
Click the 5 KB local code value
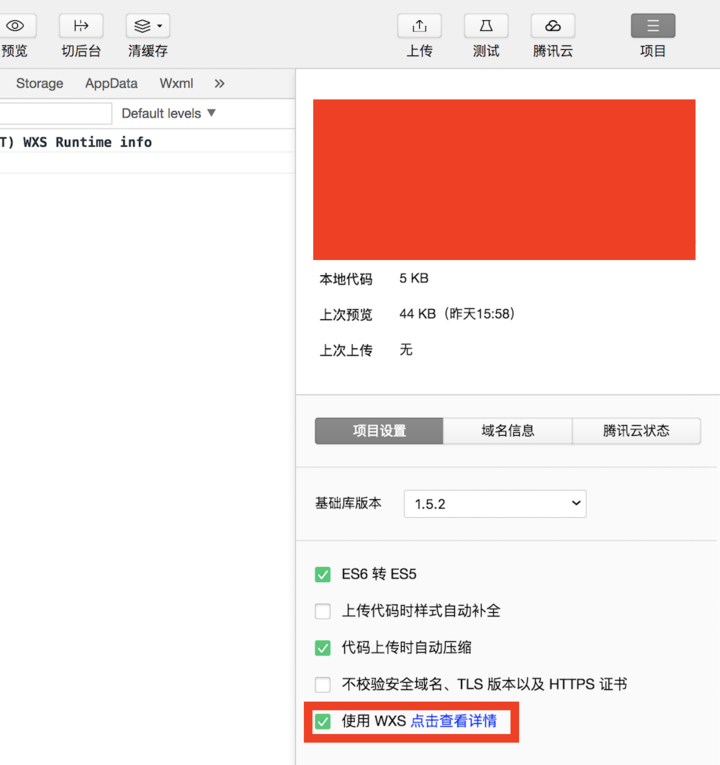tap(414, 278)
